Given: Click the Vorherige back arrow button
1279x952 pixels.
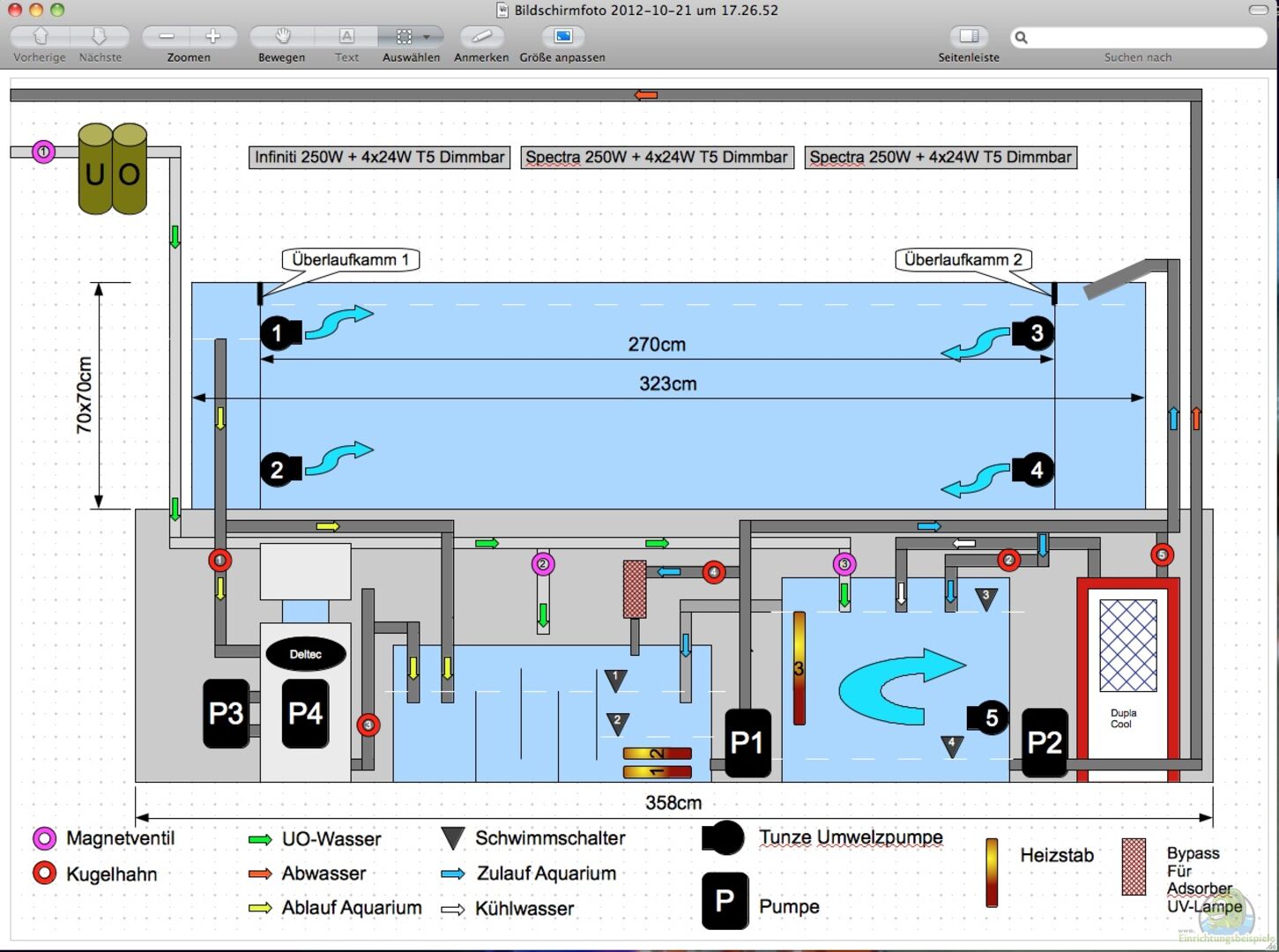Looking at the screenshot, I should (x=40, y=37).
